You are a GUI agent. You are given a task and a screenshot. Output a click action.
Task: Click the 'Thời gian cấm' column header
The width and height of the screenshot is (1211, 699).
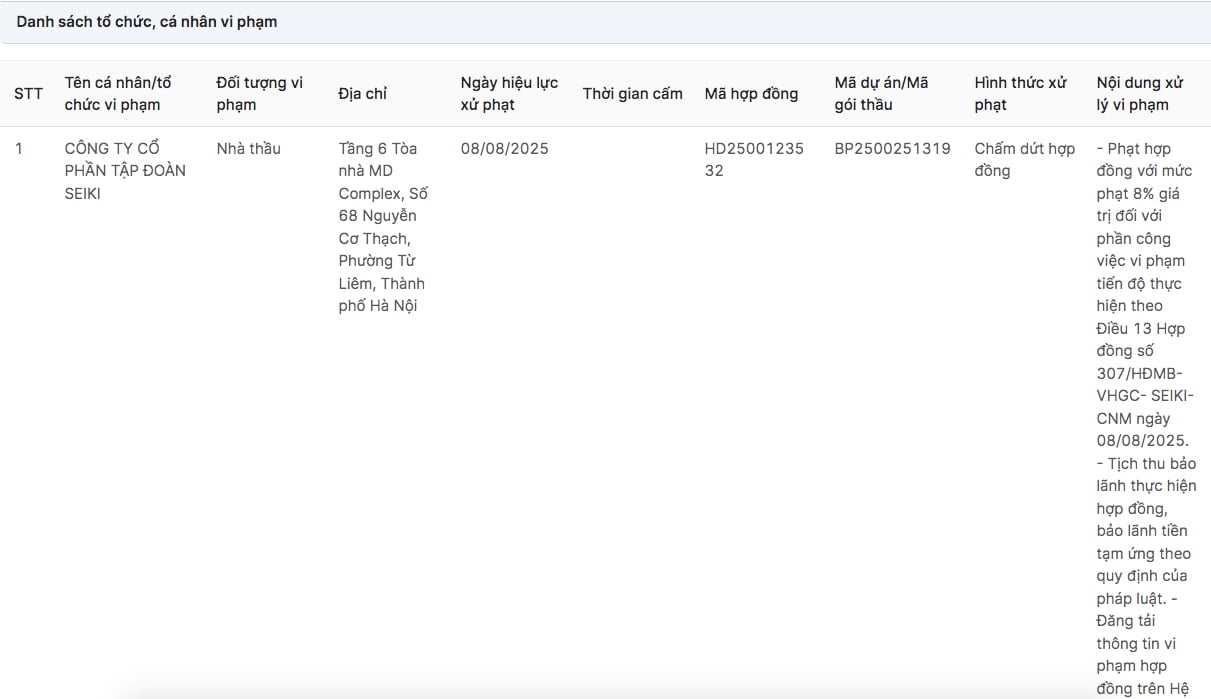pos(632,94)
